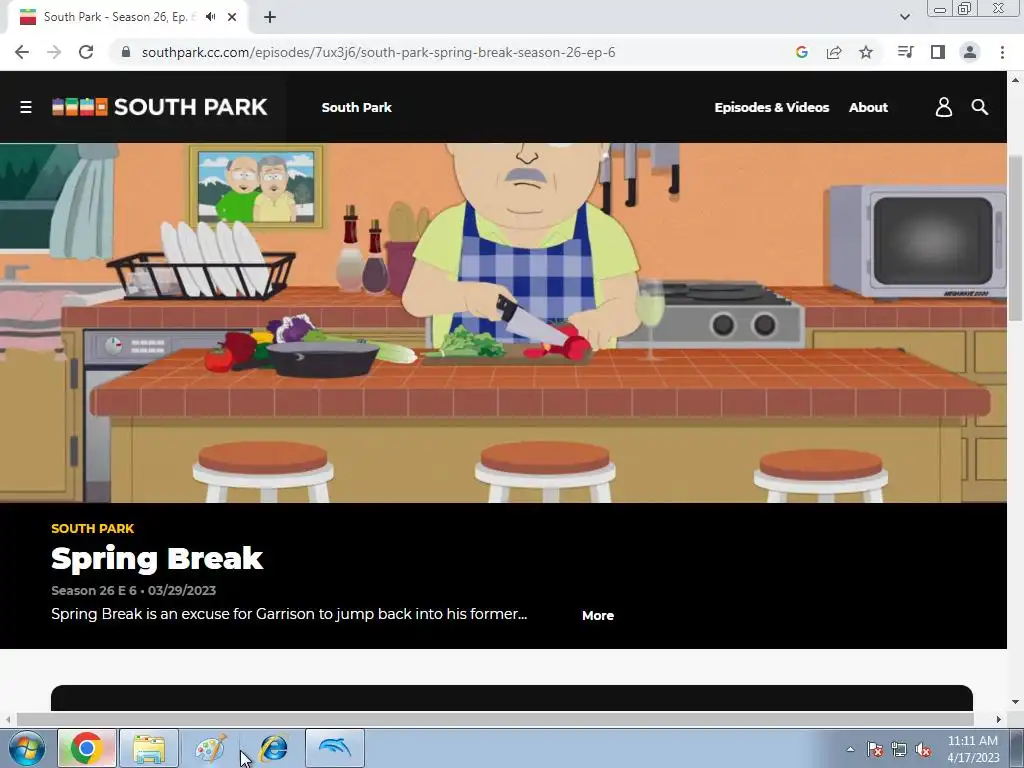1024x768 pixels.
Task: Show hidden tray icons arrow
Action: 850,749
